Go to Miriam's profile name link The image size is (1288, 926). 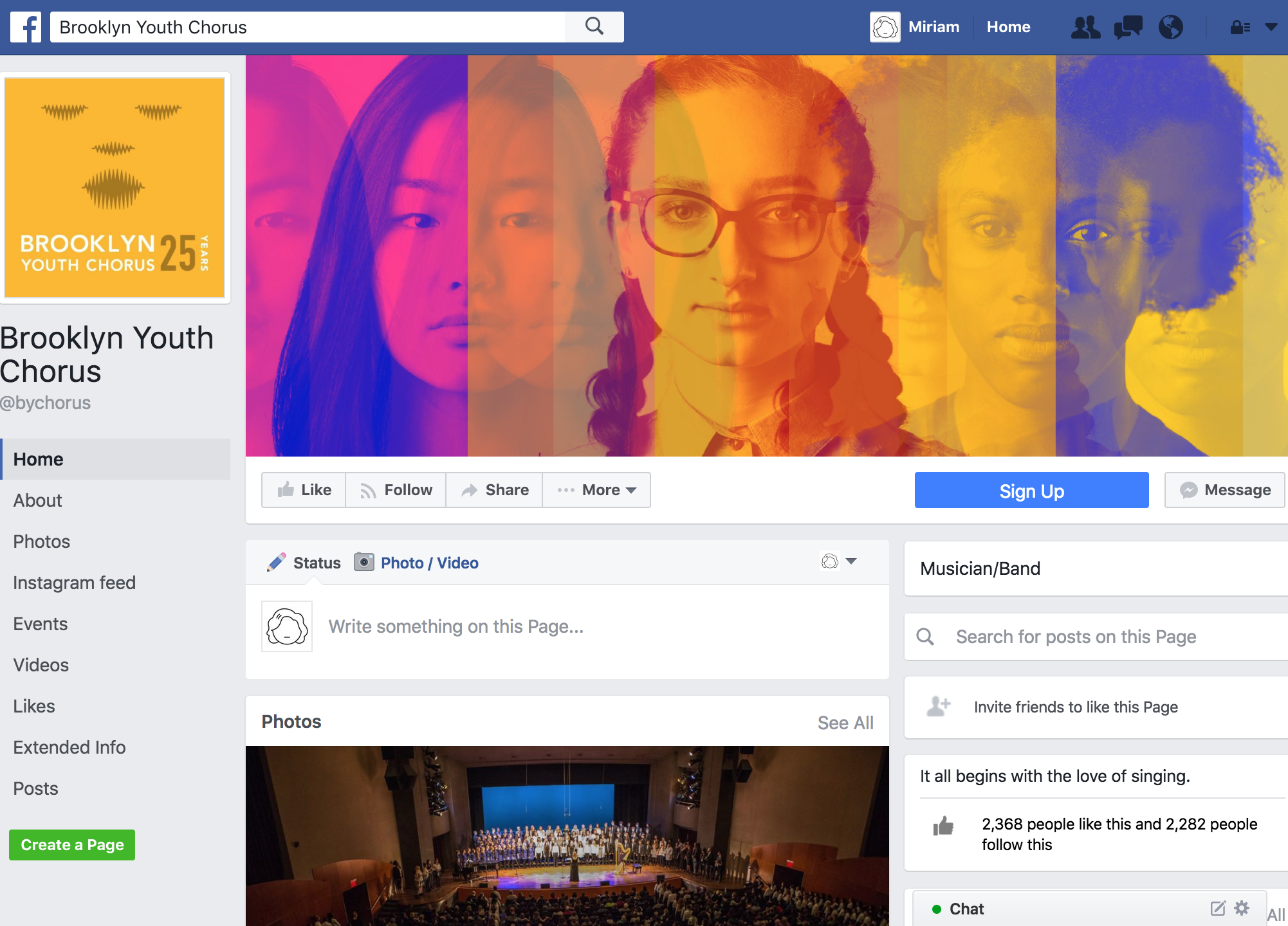pos(934,27)
